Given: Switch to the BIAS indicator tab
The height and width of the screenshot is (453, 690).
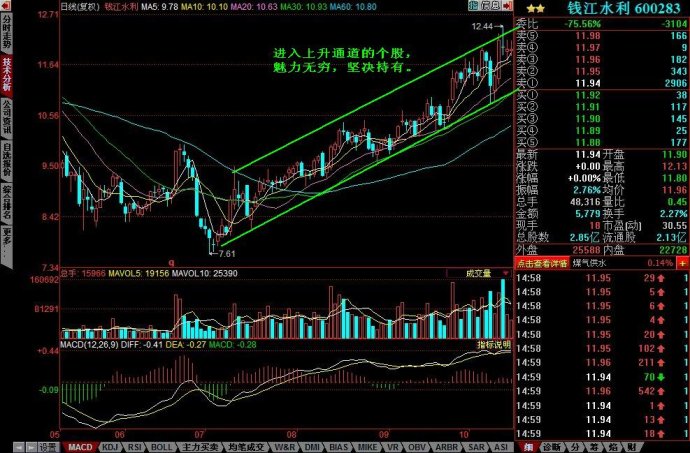Looking at the screenshot, I should 339,448.
